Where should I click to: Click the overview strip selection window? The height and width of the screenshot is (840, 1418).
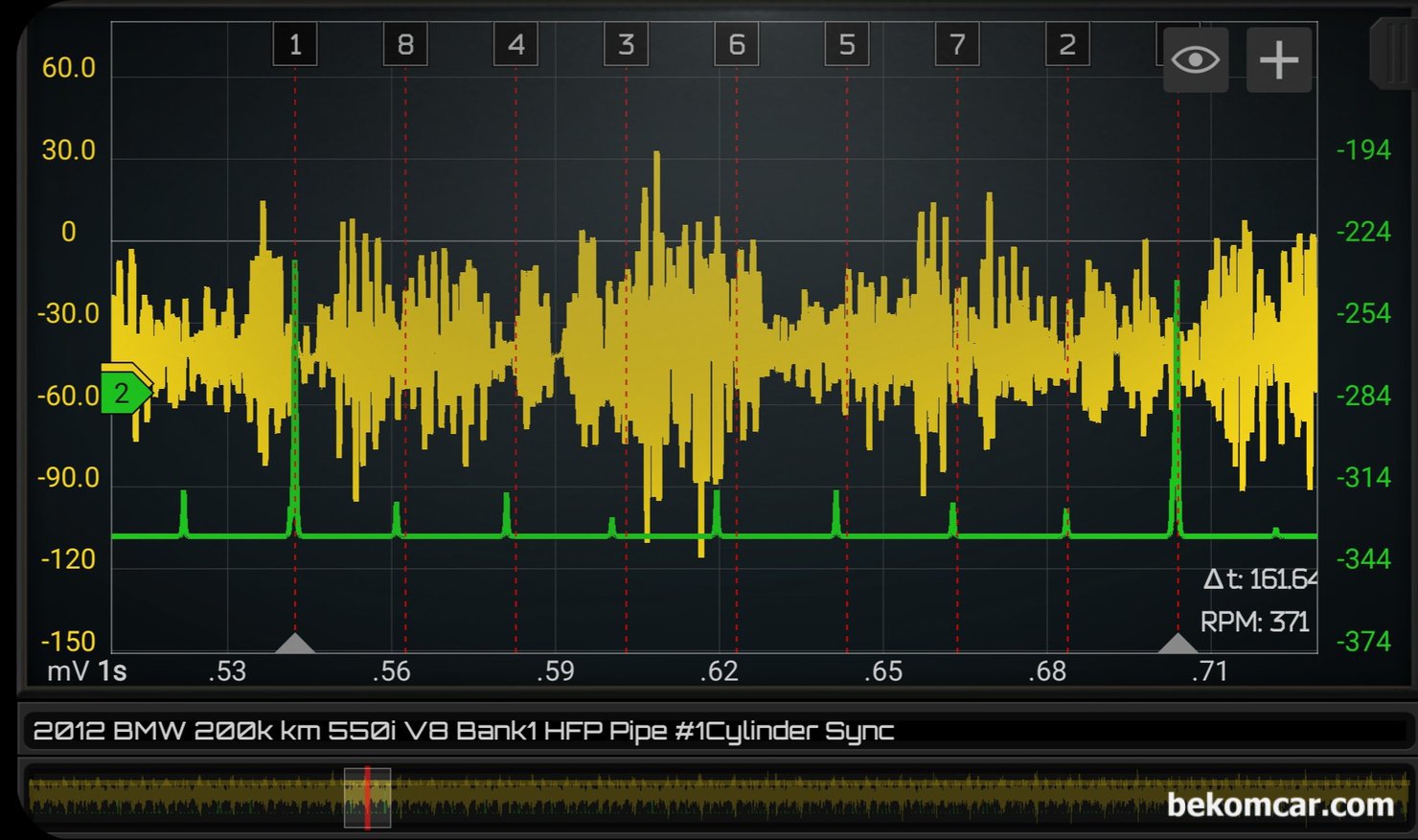367,797
